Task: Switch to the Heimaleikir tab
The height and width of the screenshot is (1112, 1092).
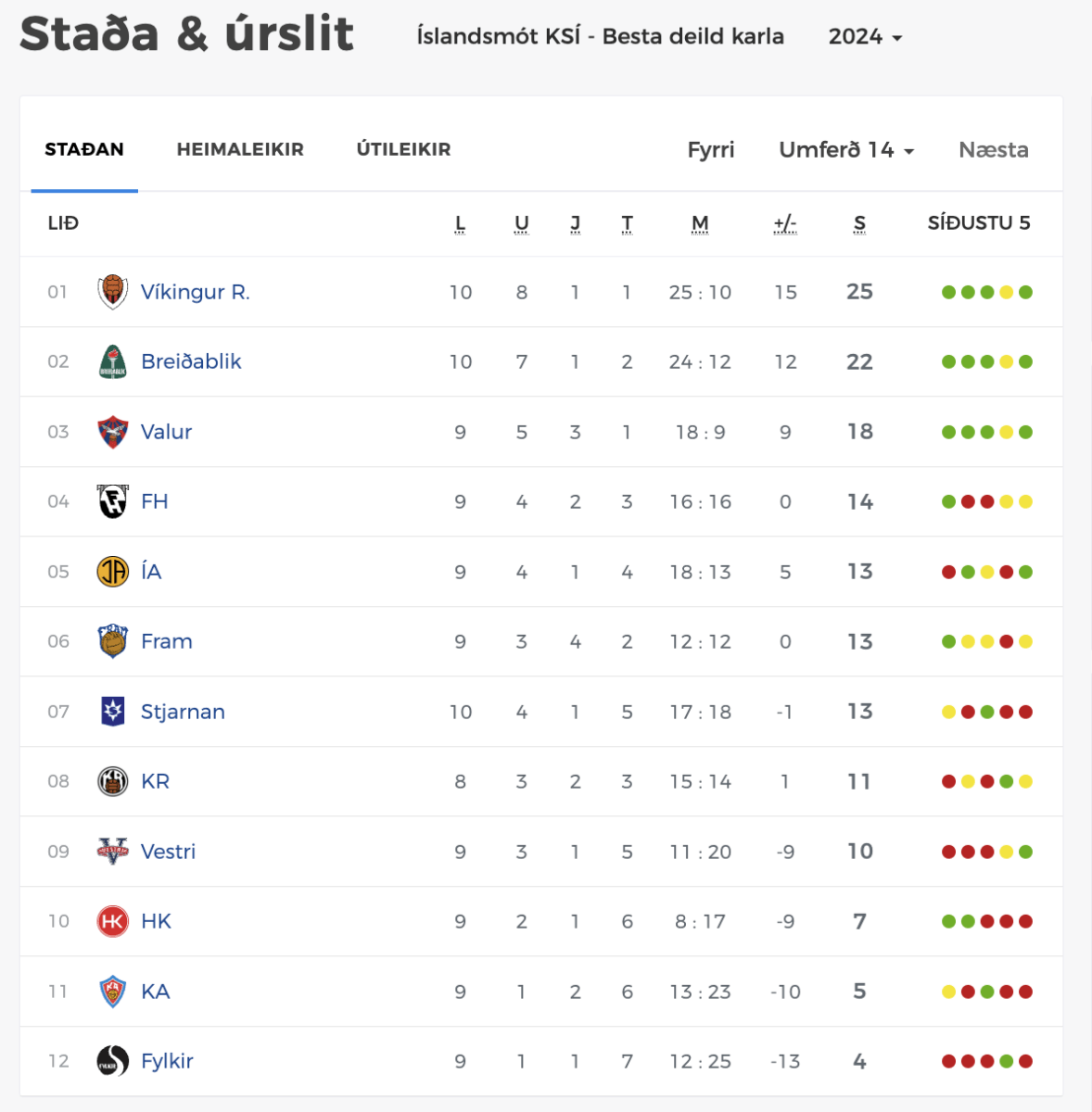Action: (240, 149)
